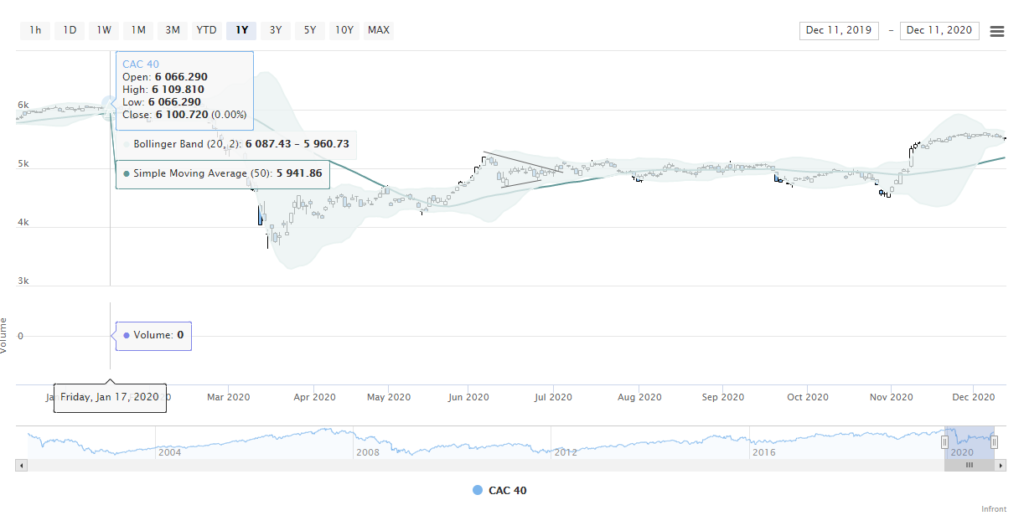Click the scrollbar right arrow
Viewport: 1024px width, 526px height.
pos(1000,465)
